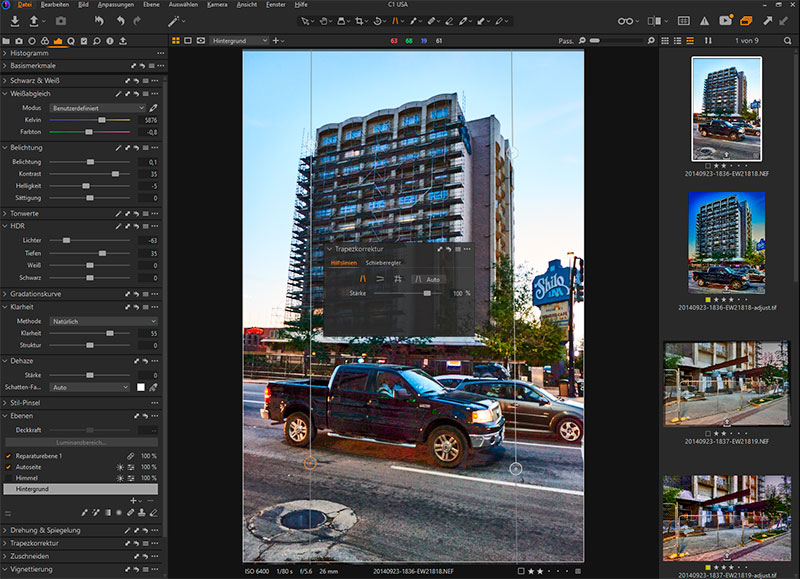Select the keystone tool in the toolbar
Viewport: 800px width, 579px height.
[x=395, y=21]
